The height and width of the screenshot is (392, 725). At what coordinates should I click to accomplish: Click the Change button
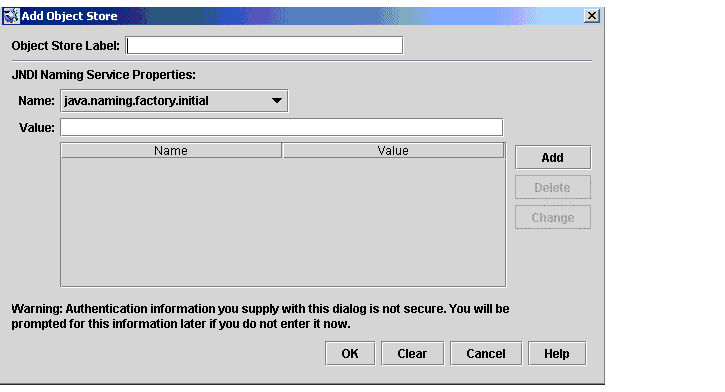tap(553, 217)
